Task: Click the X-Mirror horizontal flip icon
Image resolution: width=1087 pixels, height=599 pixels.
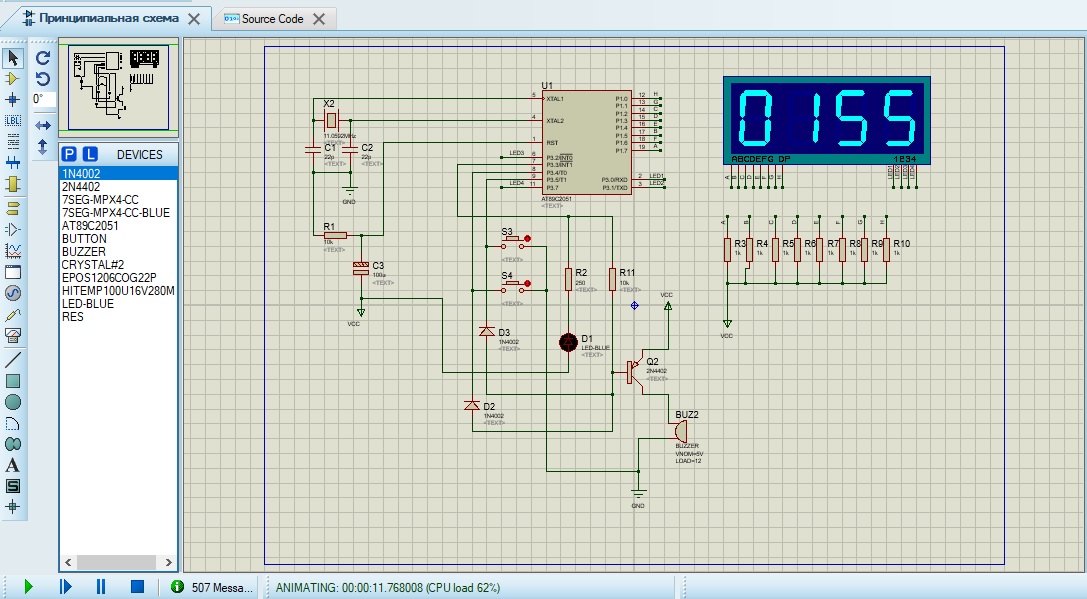Action: click(43, 125)
